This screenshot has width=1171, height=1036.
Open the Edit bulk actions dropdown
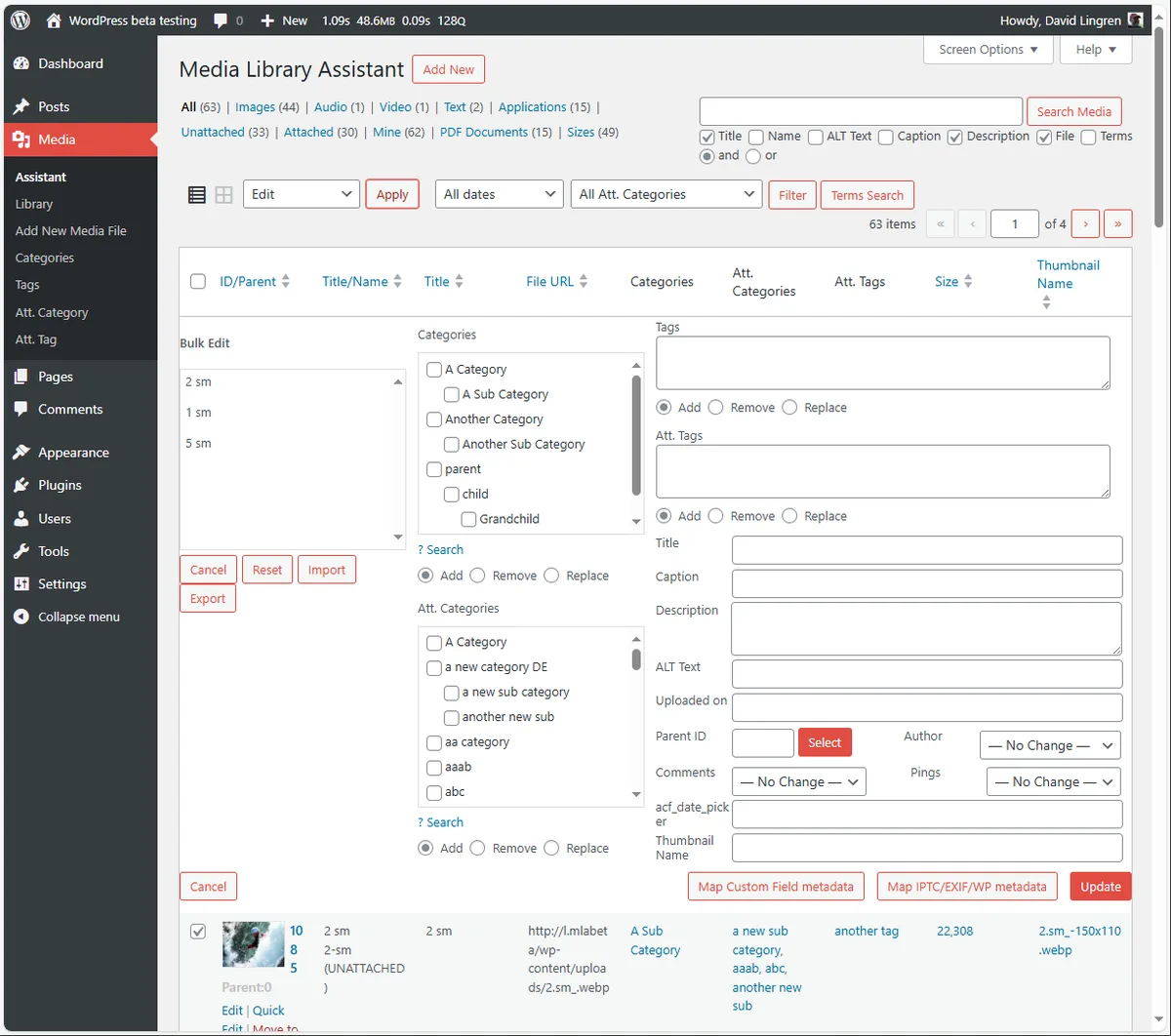[x=302, y=194]
